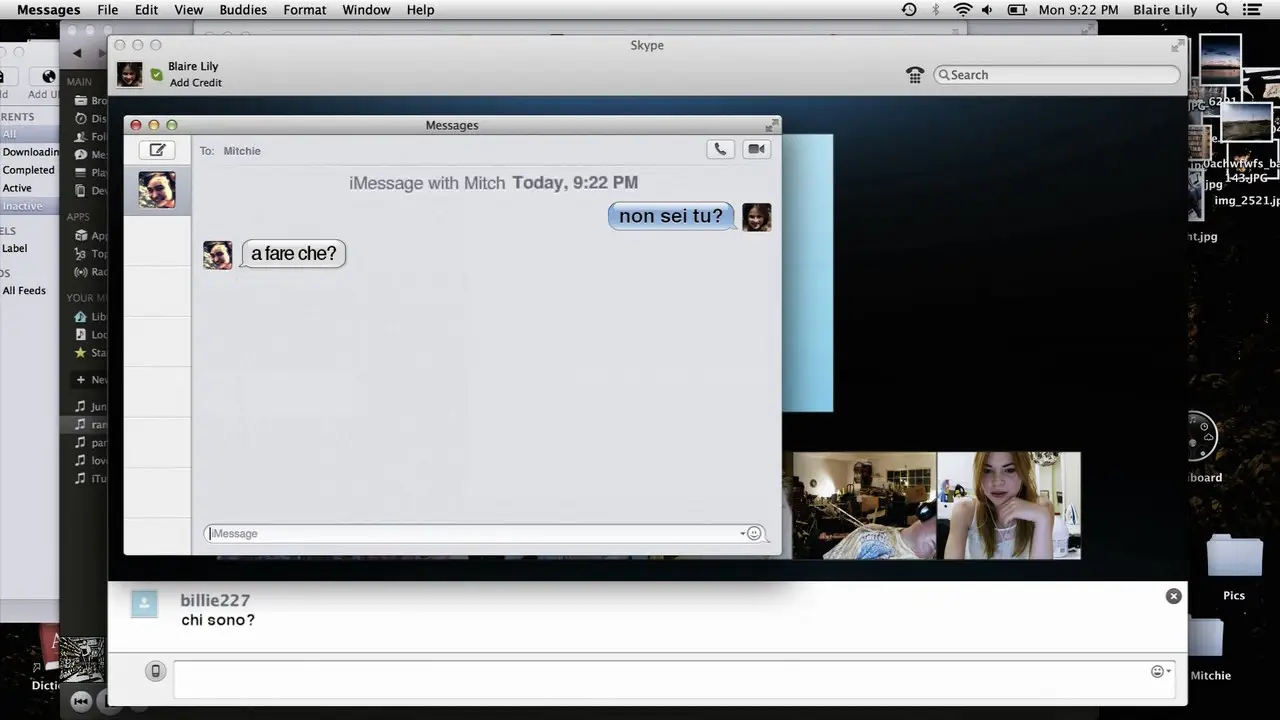
Task: Enter fullscreen for the Skype window
Action: click(x=1176, y=46)
